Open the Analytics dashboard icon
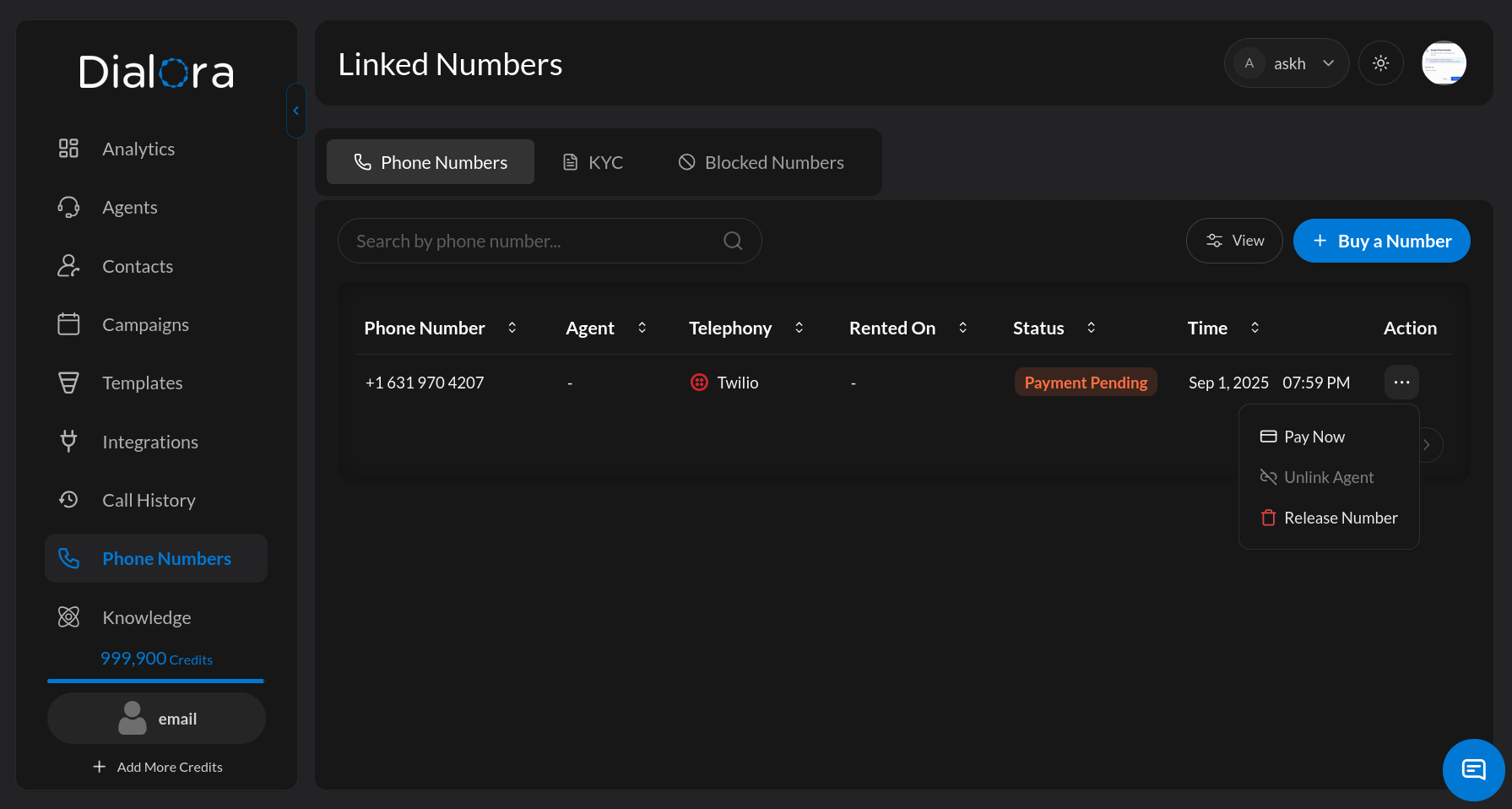Screen dimensions: 1512x809 pyautogui.click(x=68, y=149)
